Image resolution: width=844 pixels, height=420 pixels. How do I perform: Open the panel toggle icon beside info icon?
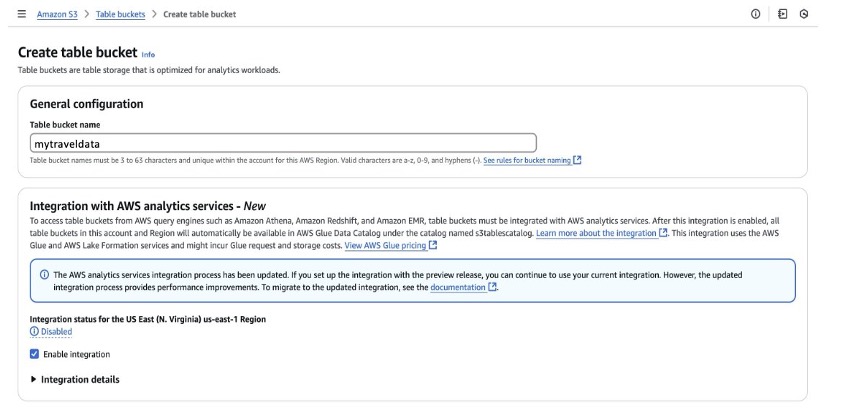pyautogui.click(x=782, y=14)
